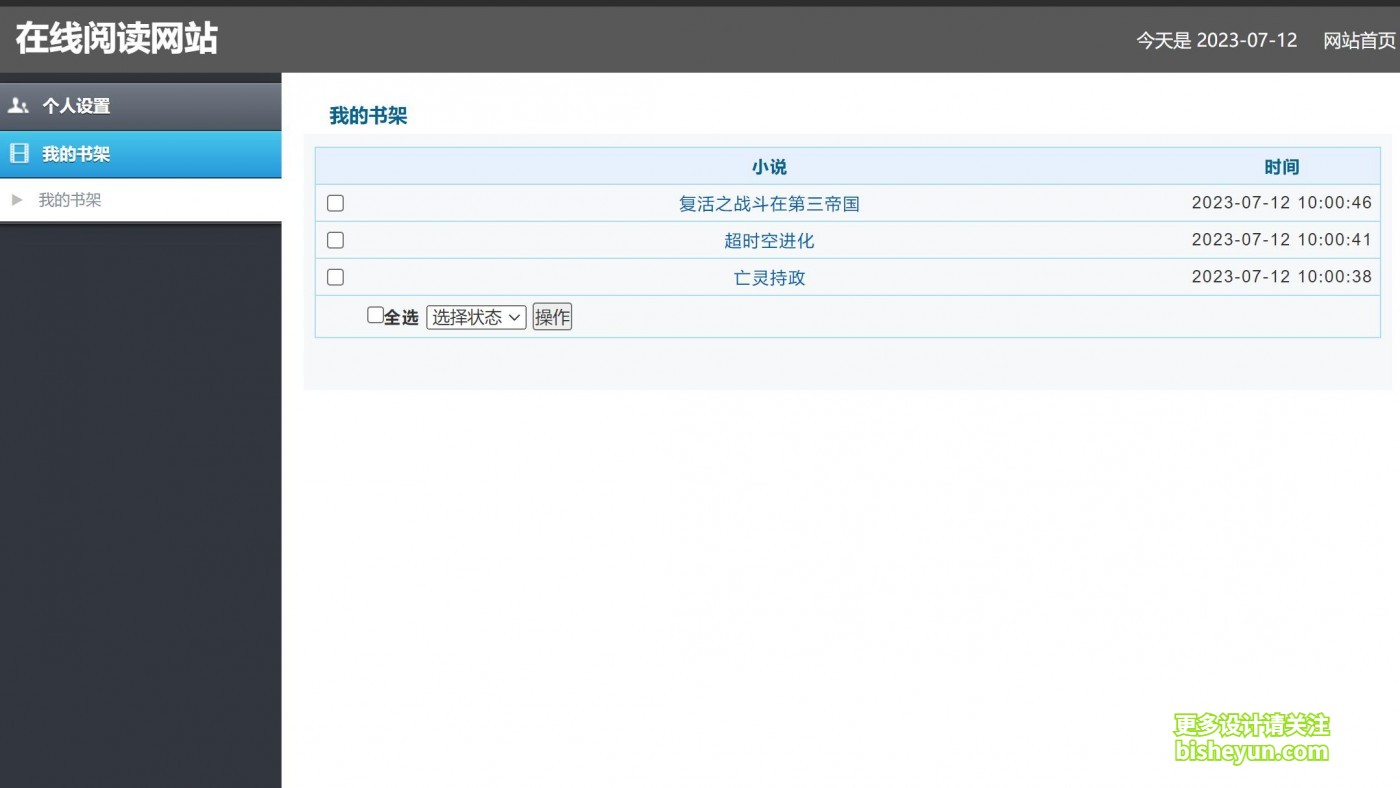Screen dimensions: 1400x788
Task: Click the 时间 column header
Action: (1281, 167)
